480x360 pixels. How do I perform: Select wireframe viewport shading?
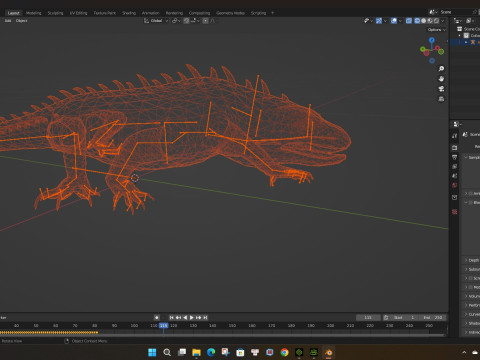point(417,21)
